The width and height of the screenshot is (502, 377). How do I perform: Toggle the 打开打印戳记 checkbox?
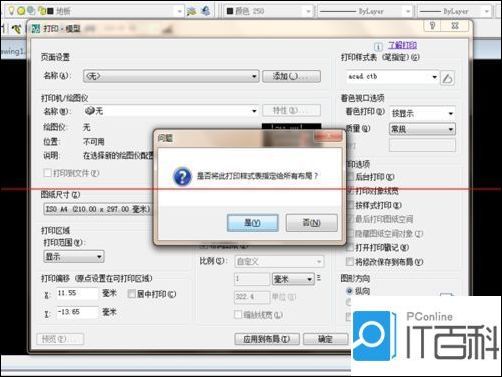pos(350,247)
